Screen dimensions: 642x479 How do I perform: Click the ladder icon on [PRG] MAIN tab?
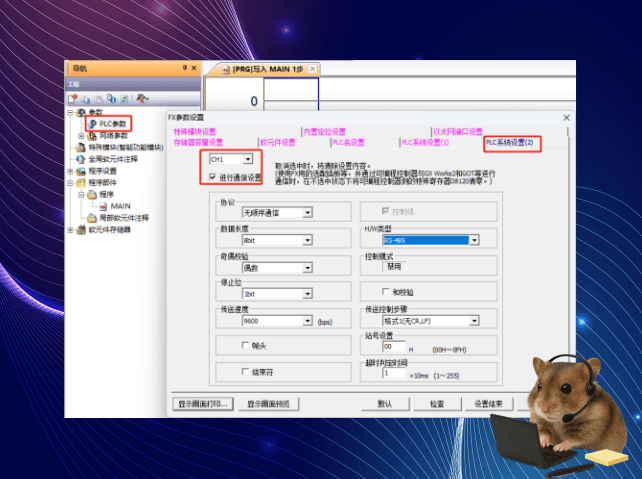click(226, 70)
